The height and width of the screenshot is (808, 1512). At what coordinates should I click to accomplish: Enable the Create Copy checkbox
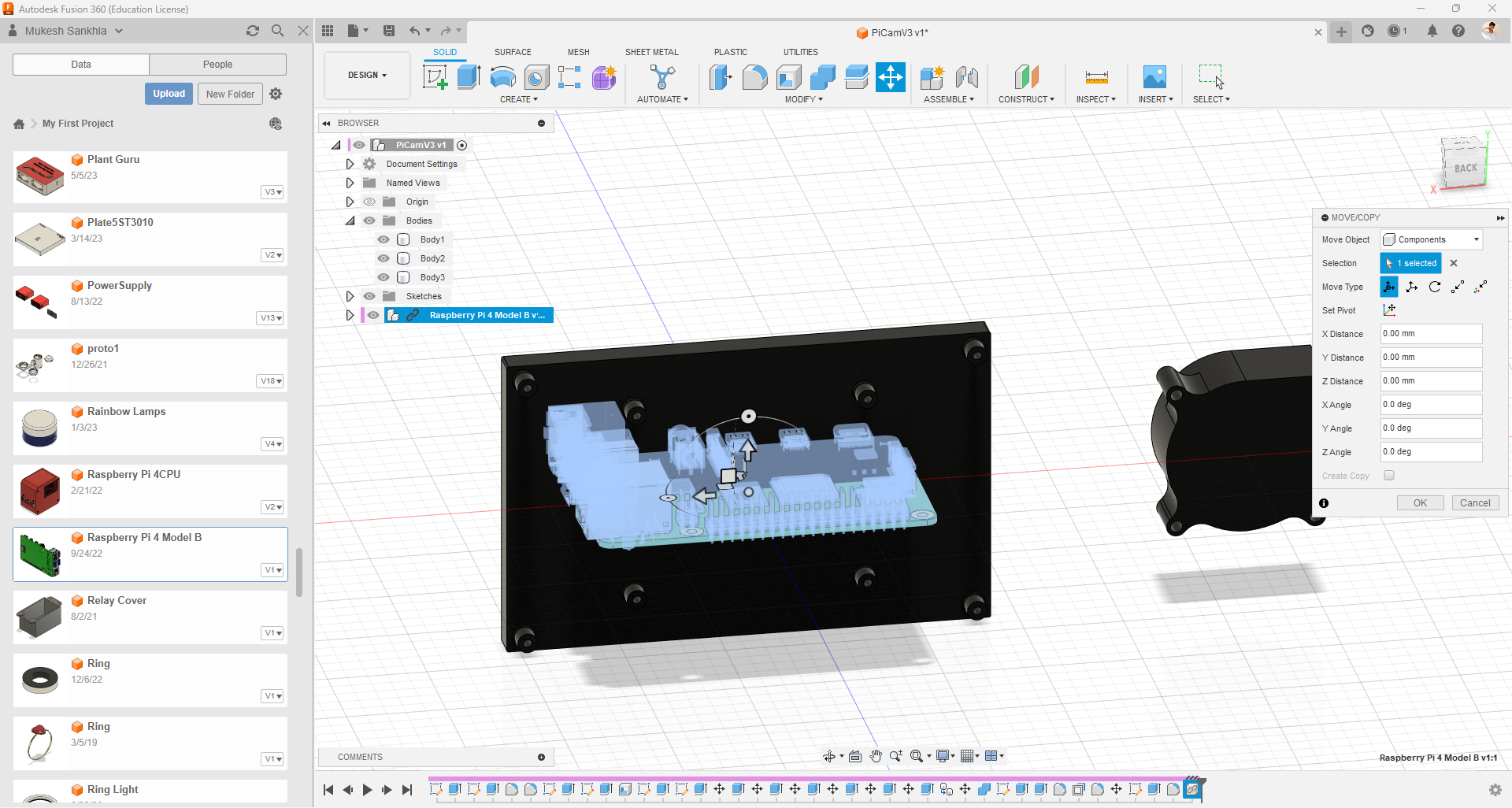click(1389, 476)
